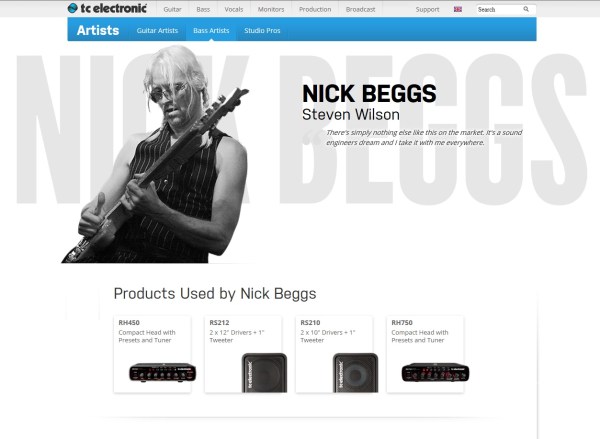Select the UK flag language icon

pos(458,9)
